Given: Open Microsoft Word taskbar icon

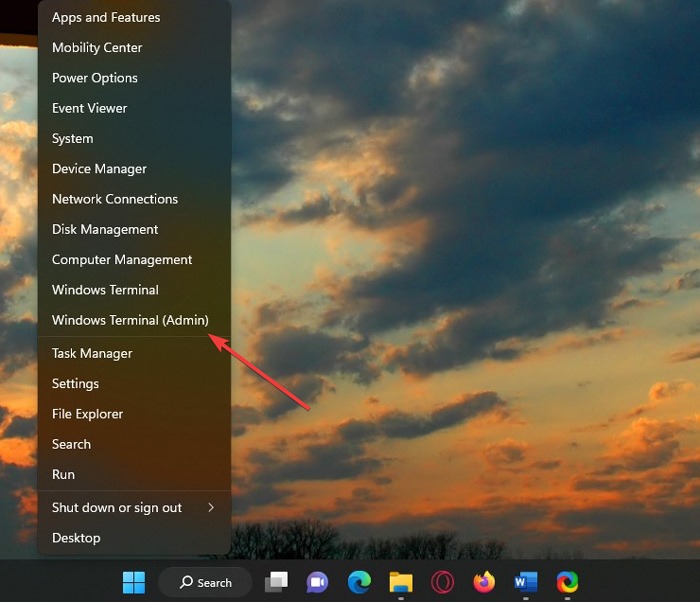Looking at the screenshot, I should (x=525, y=582).
